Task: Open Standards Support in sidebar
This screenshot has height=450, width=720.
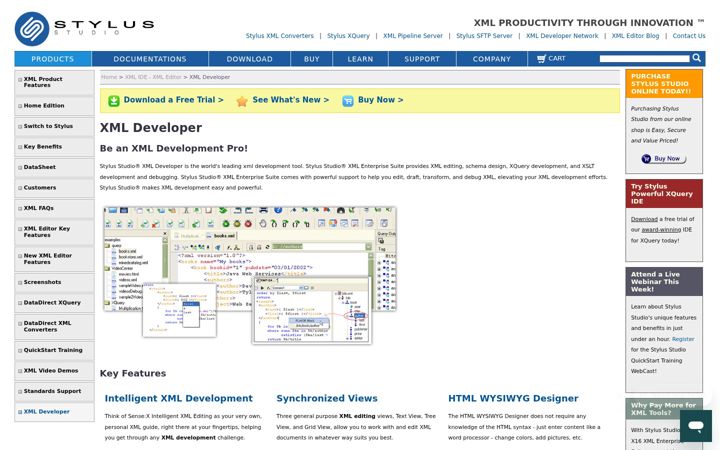Action: [54, 392]
